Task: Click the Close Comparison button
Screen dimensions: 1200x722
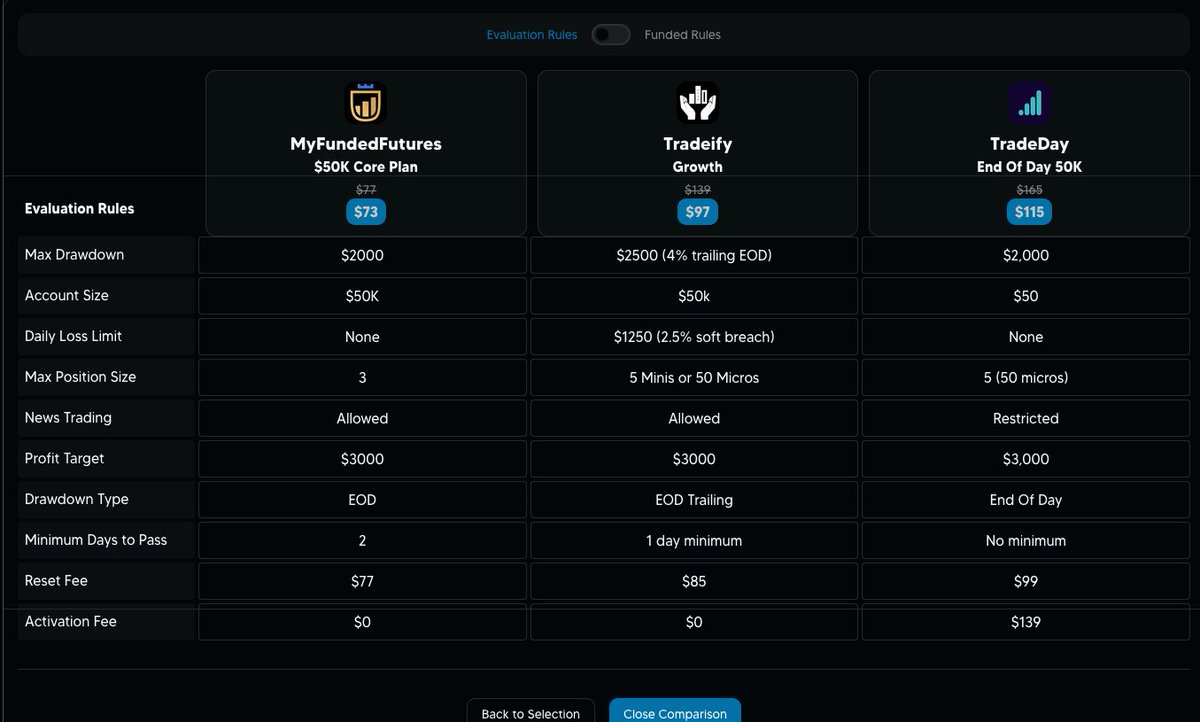Action: click(x=675, y=713)
